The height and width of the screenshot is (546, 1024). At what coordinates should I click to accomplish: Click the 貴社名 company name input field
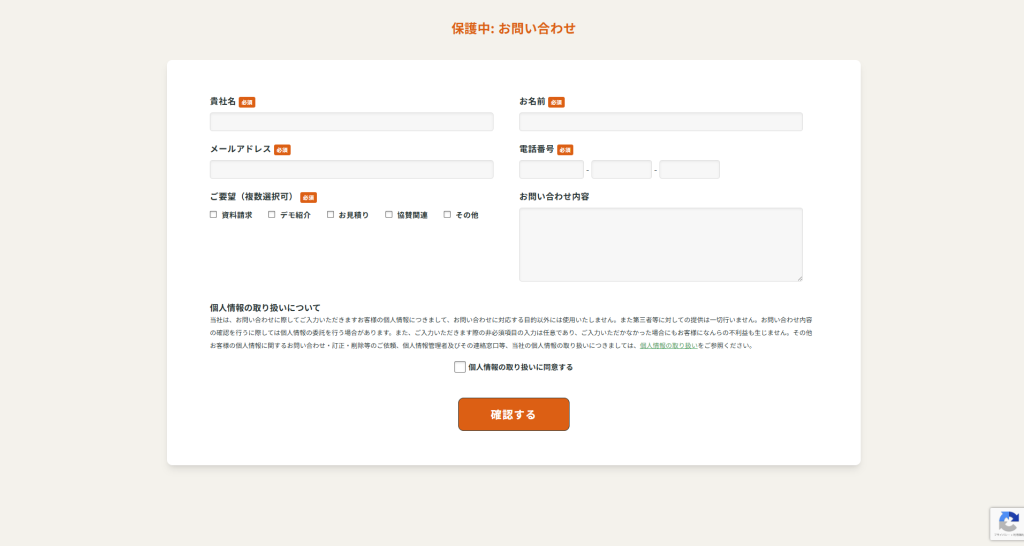pos(351,122)
